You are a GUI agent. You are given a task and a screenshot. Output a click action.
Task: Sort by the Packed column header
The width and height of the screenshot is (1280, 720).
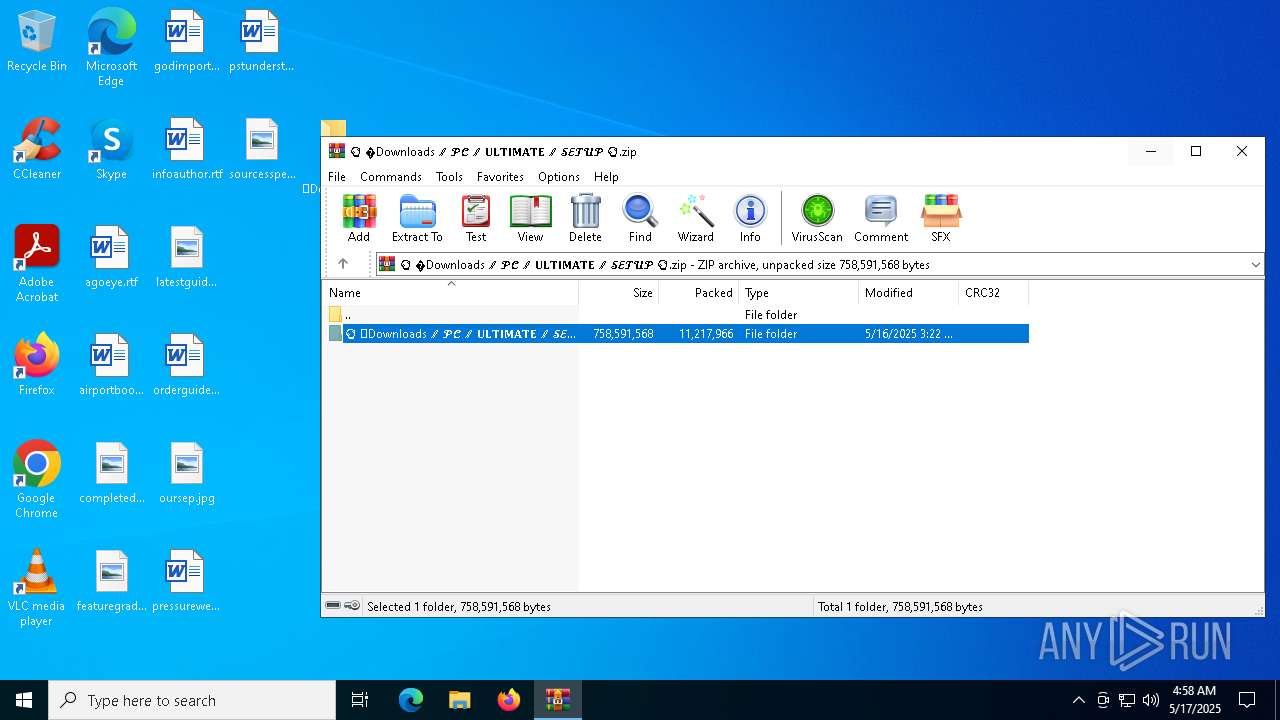[699, 293]
